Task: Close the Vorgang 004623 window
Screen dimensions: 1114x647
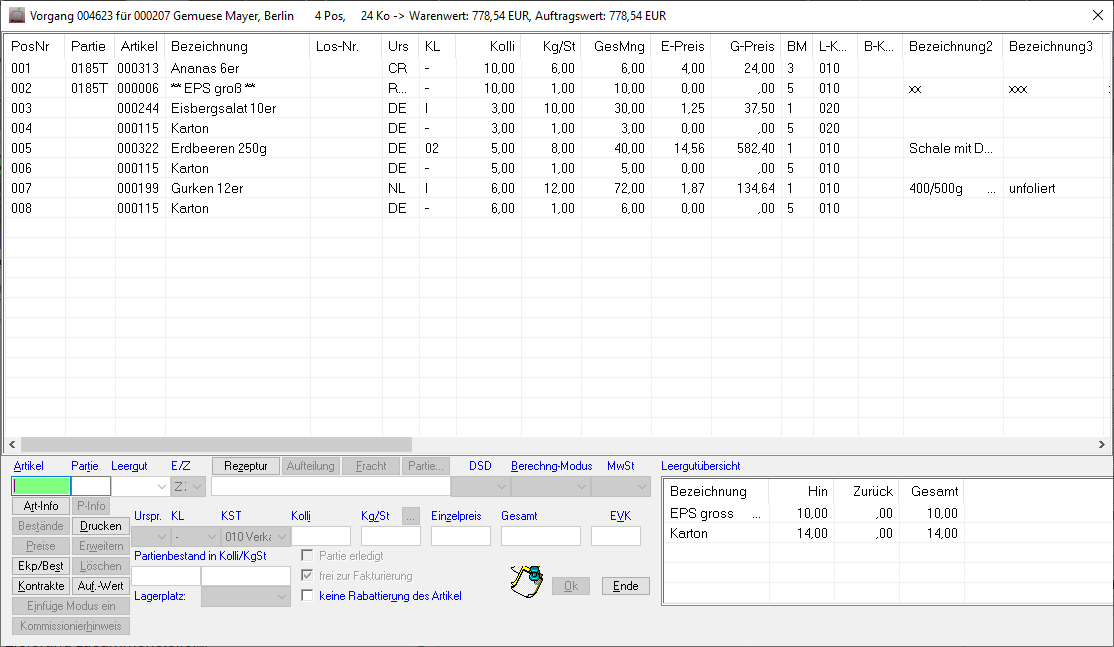Action: [1097, 16]
